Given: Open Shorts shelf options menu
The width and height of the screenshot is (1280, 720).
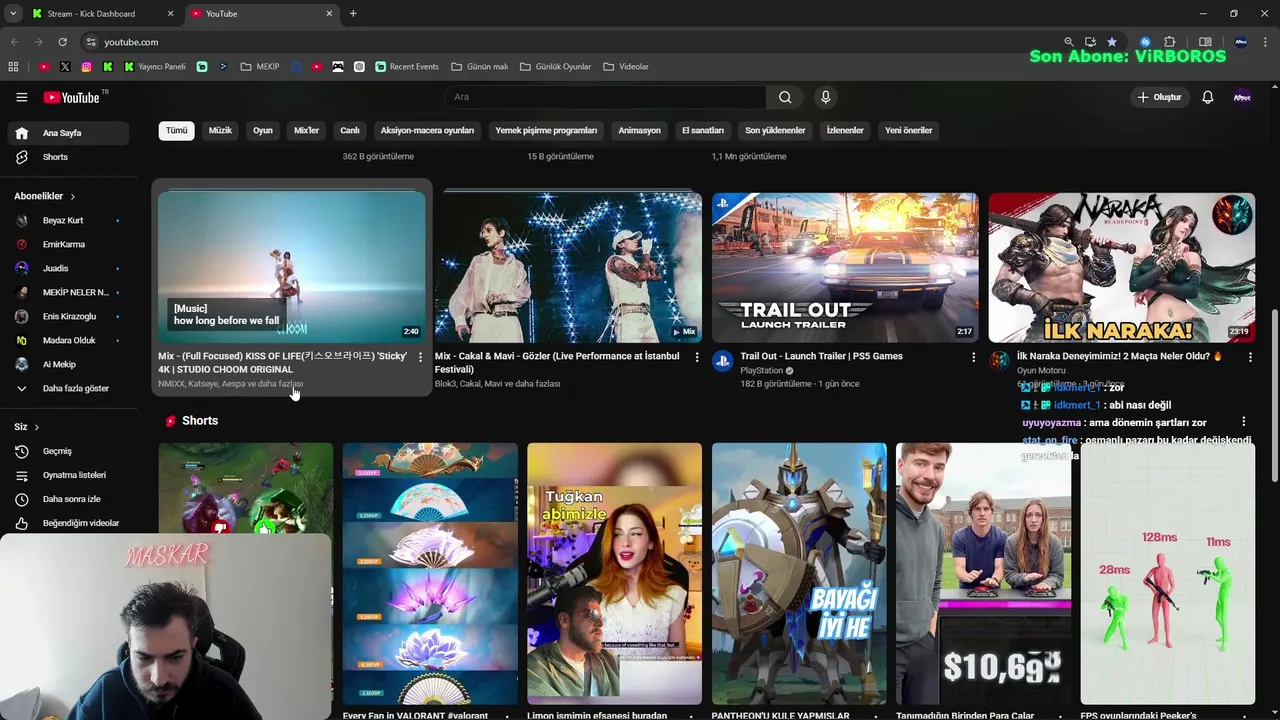Looking at the screenshot, I should (1244, 422).
